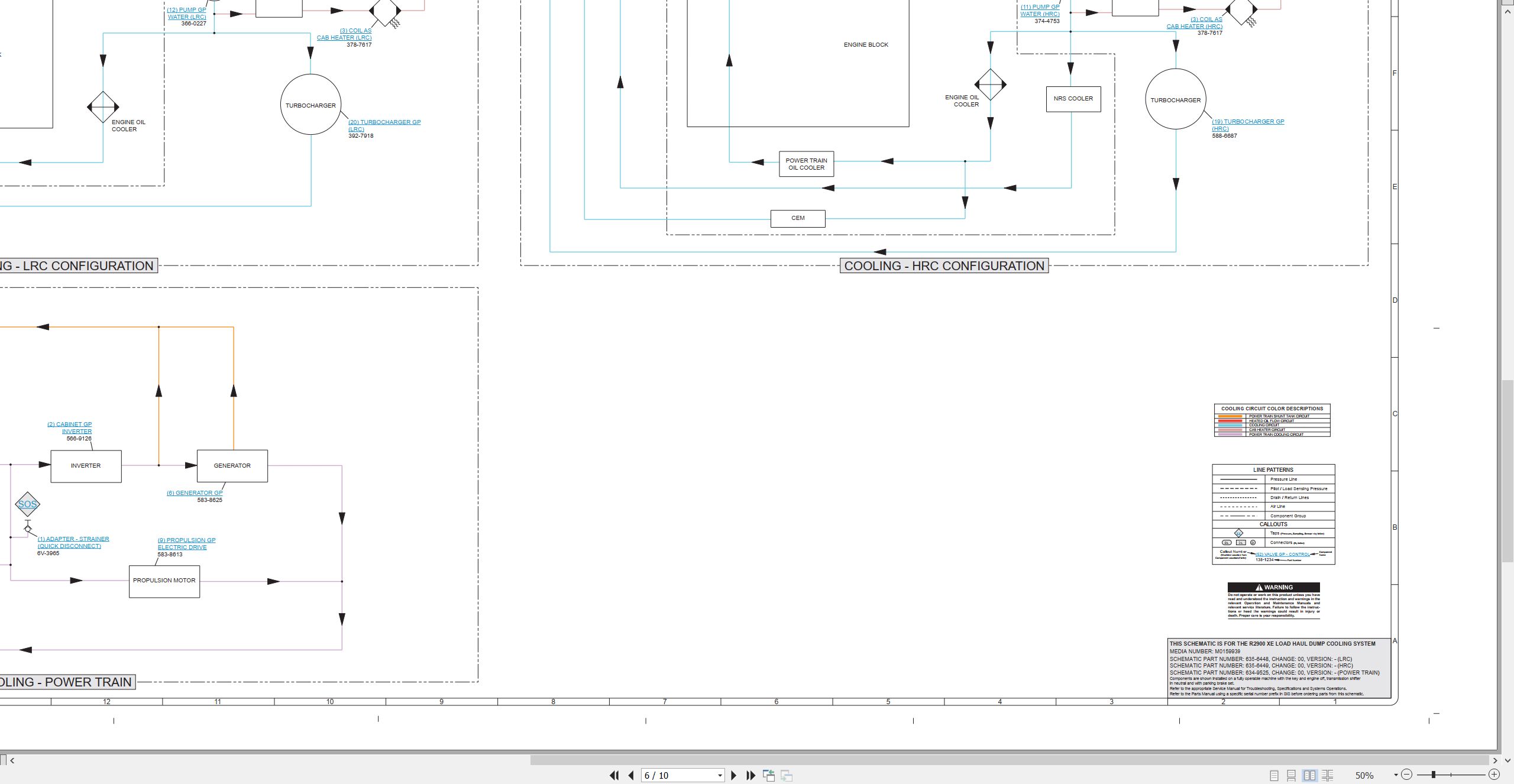Click the vertical scrollbar thumb
Screen dimensions: 1514x784
[1508, 471]
